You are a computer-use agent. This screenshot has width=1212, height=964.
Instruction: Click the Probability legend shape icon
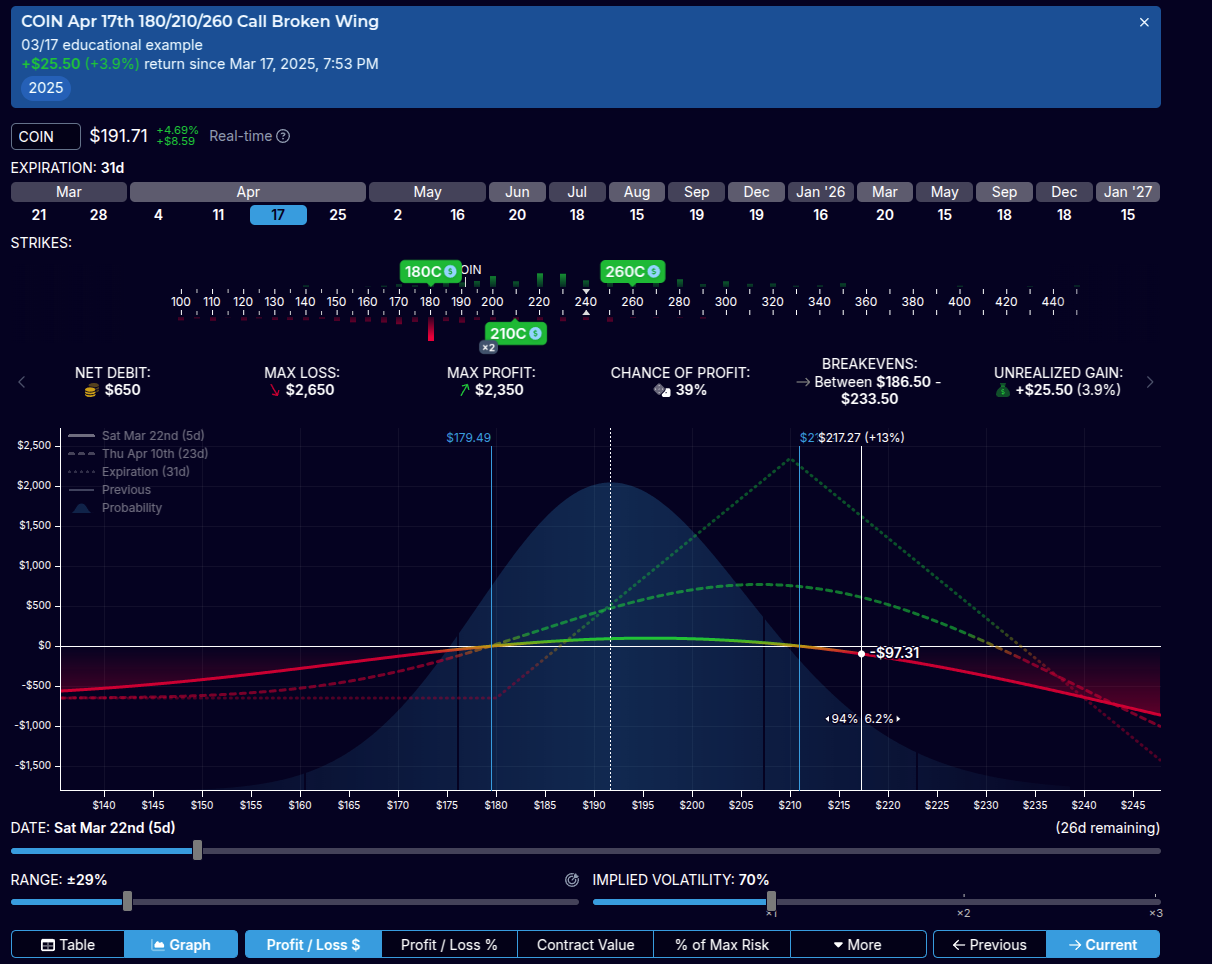(x=82, y=508)
